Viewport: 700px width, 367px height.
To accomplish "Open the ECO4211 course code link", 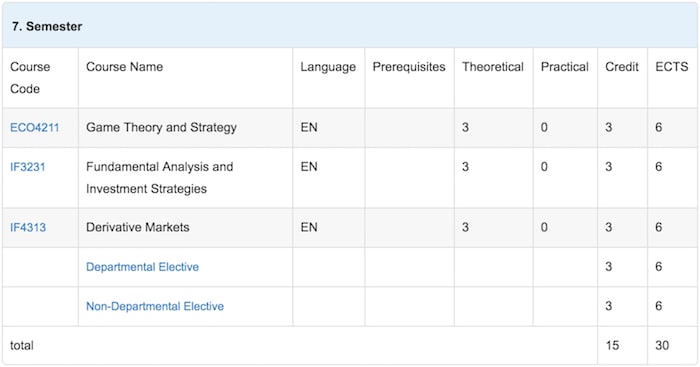I will point(34,128).
